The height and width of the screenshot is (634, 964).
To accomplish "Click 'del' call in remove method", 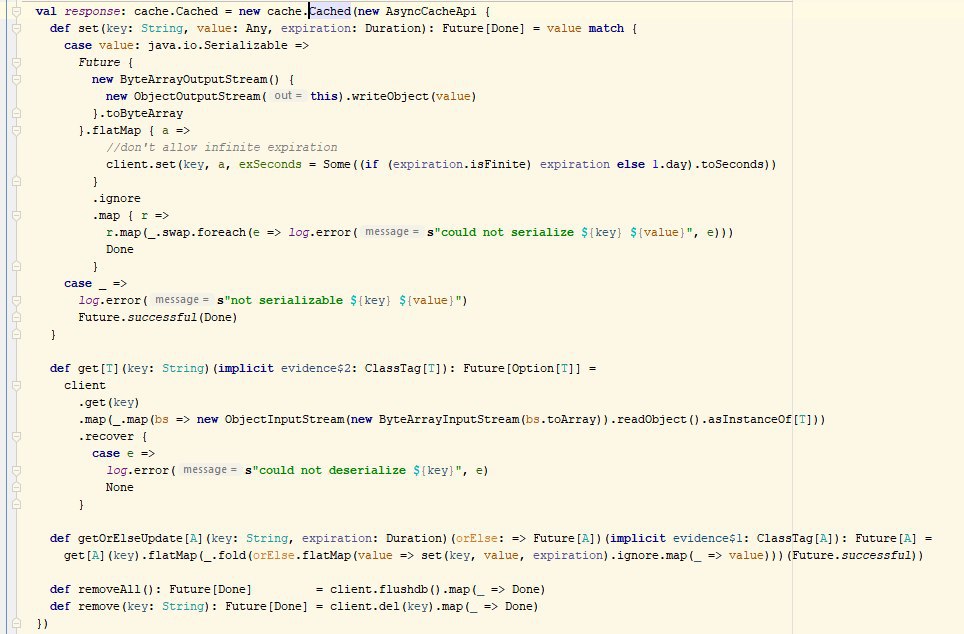I will (389, 606).
